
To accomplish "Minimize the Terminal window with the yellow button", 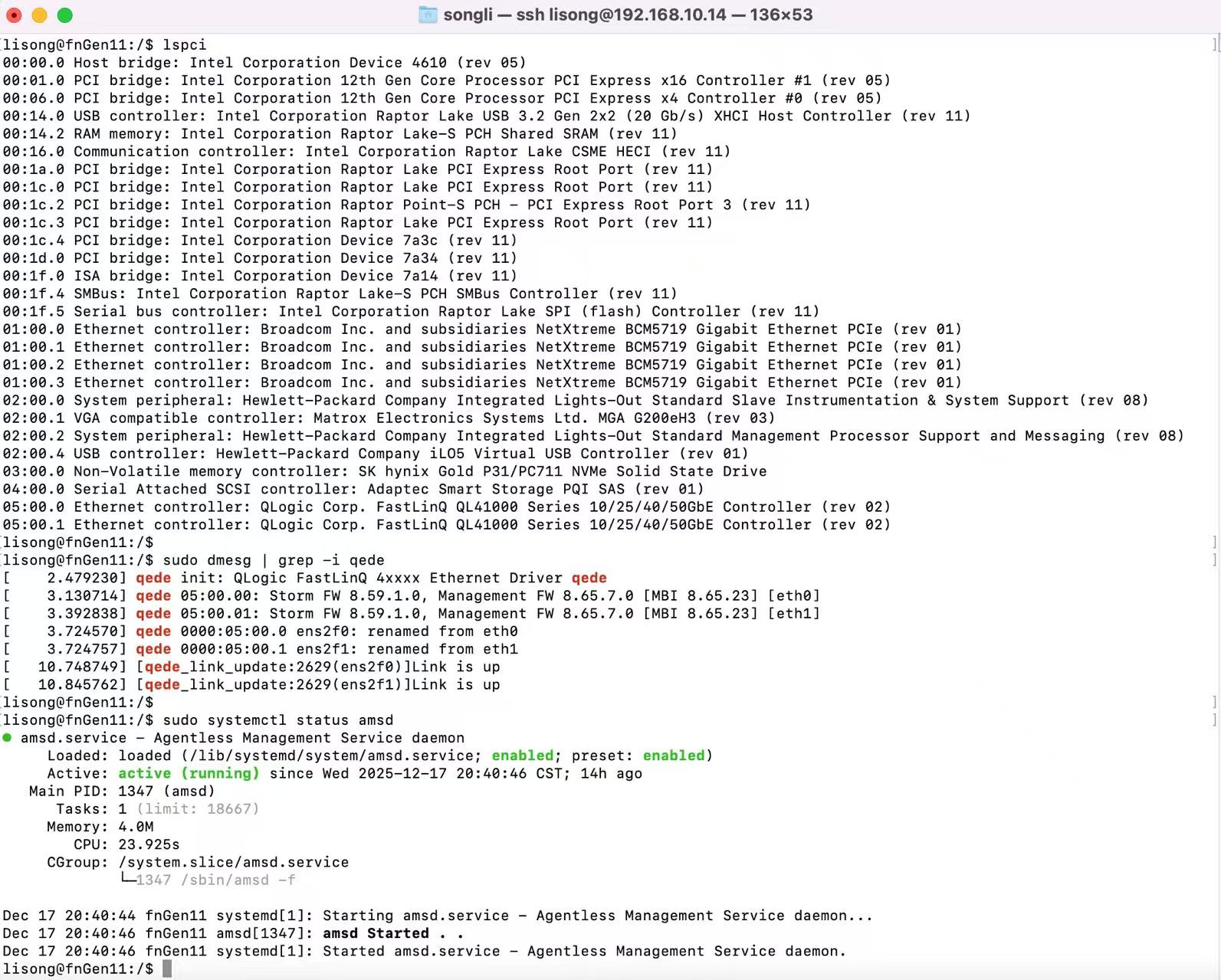I will [39, 15].
